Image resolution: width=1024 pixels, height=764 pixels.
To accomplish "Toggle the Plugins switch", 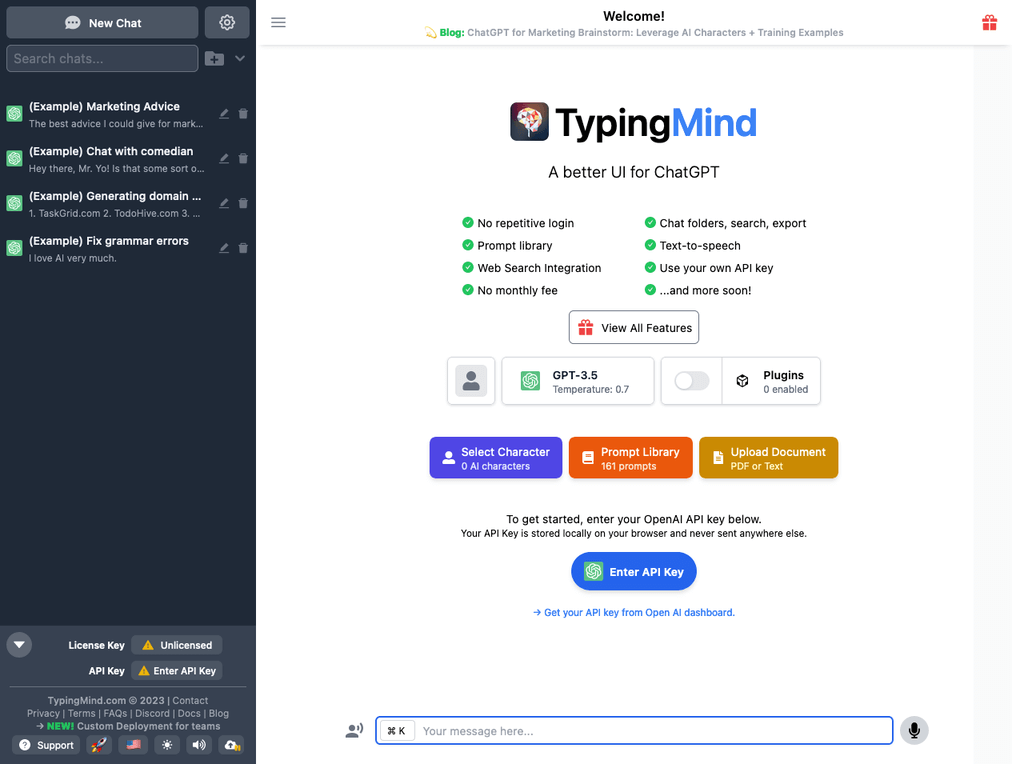I will (691, 381).
